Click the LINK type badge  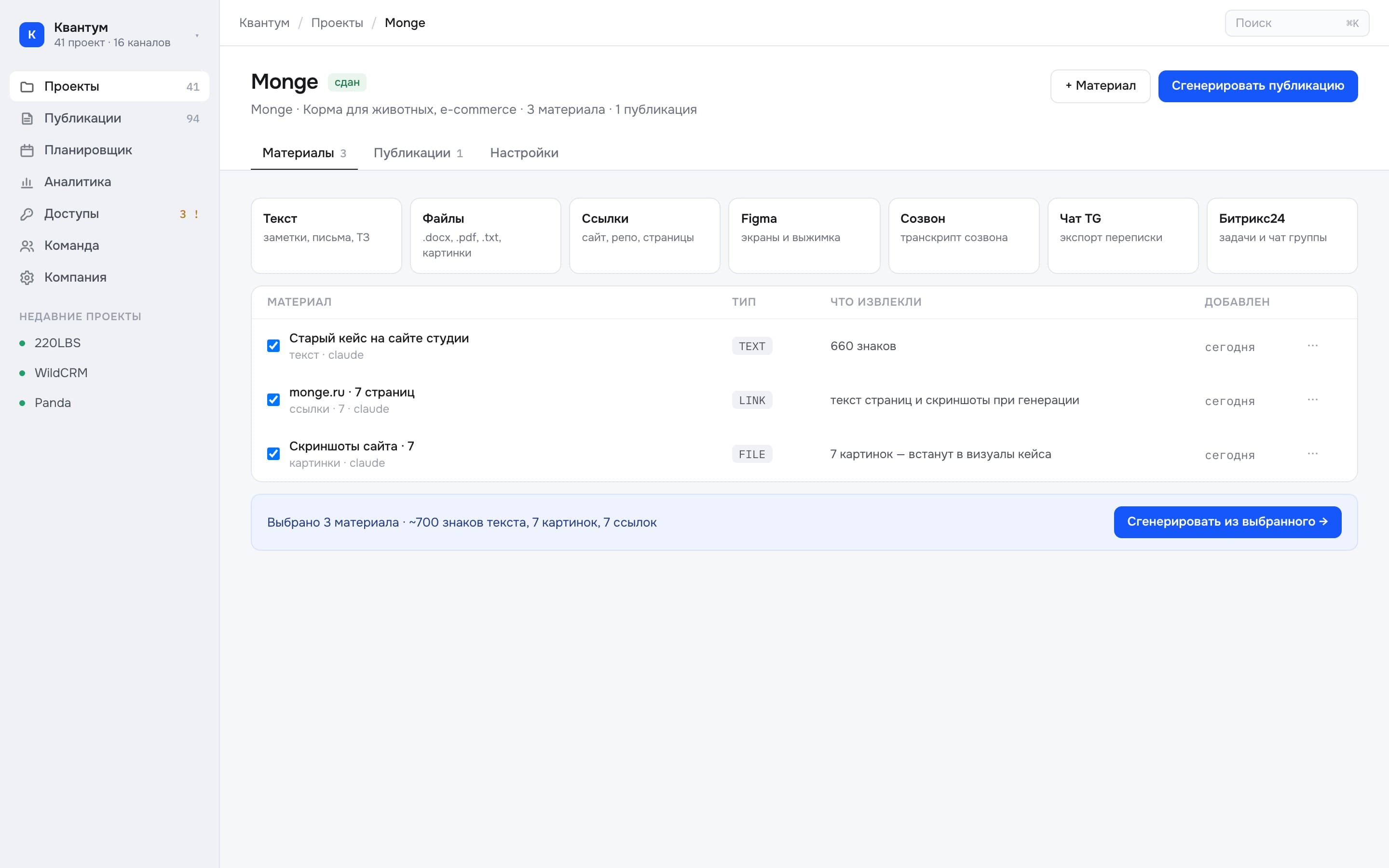tap(752, 400)
